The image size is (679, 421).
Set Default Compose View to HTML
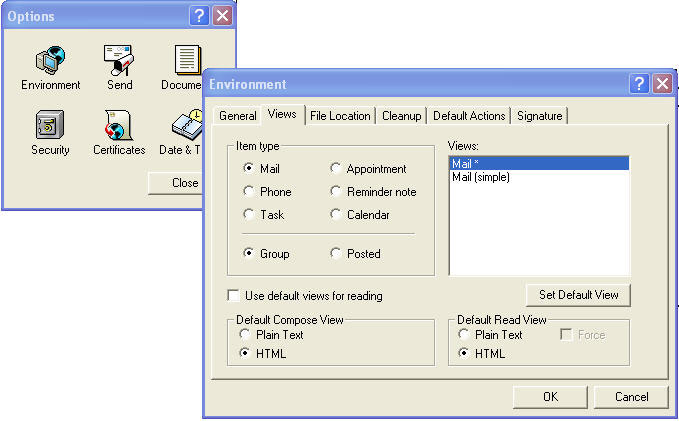tap(245, 353)
